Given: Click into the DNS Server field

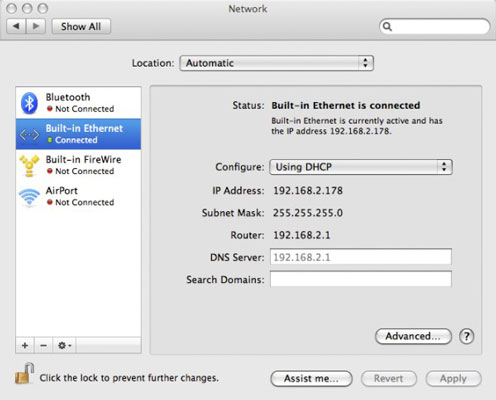Looking at the screenshot, I should tap(361, 257).
